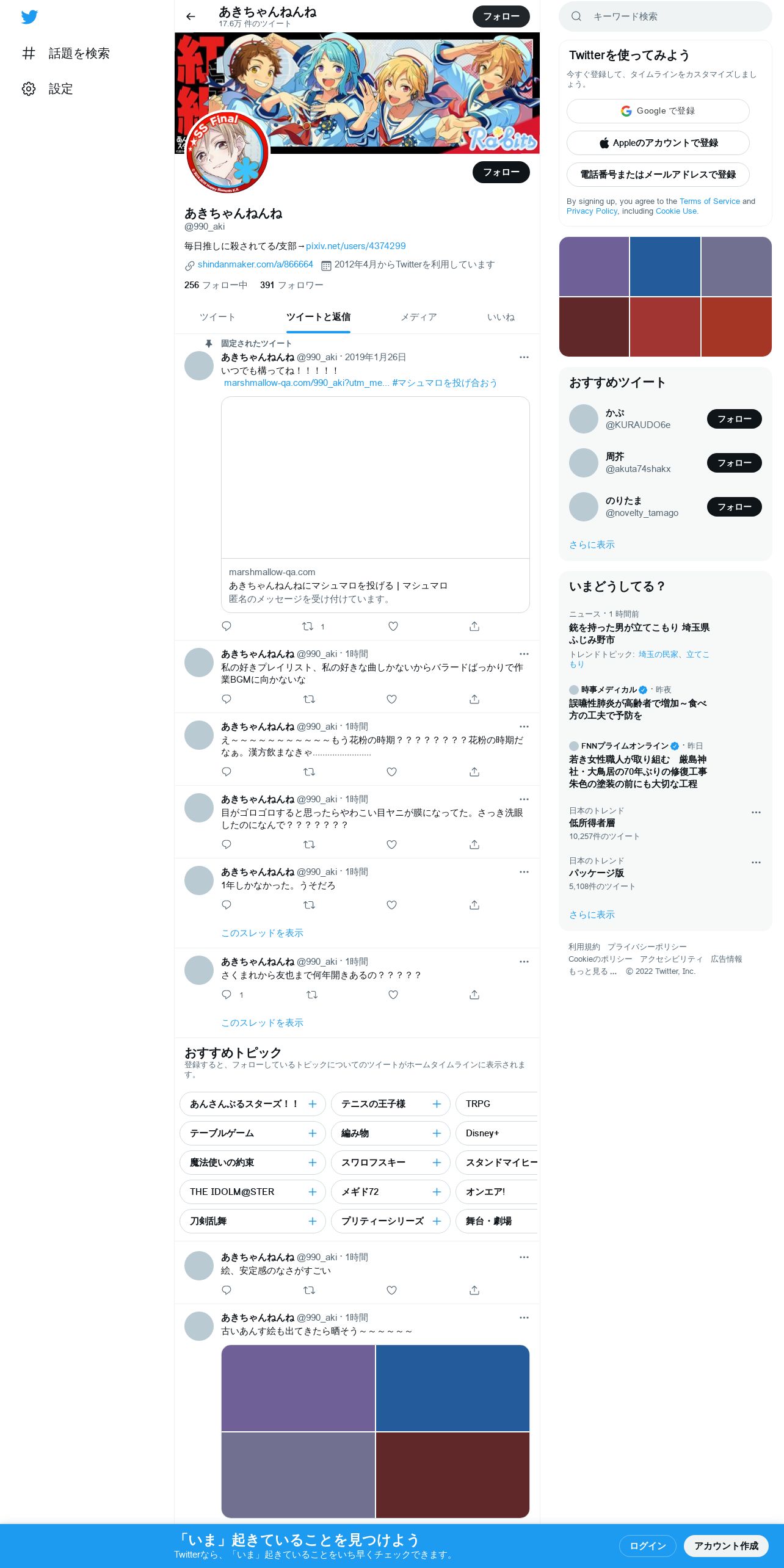Click ログイン in bottom banner
Viewport: 784px width, 1568px height.
pyautogui.click(x=648, y=1546)
